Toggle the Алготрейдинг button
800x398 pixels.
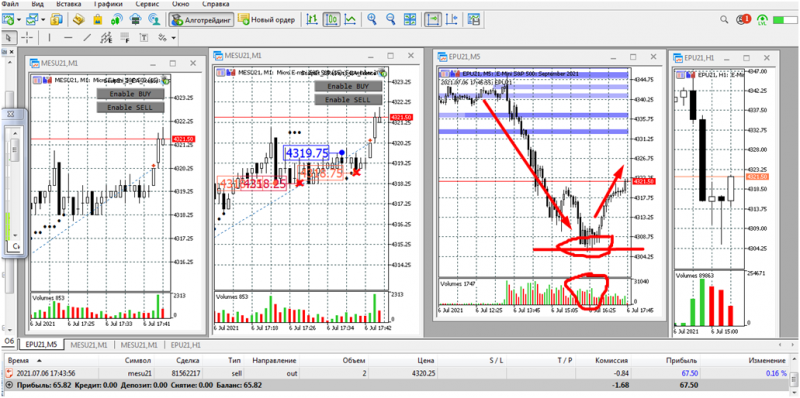point(202,20)
